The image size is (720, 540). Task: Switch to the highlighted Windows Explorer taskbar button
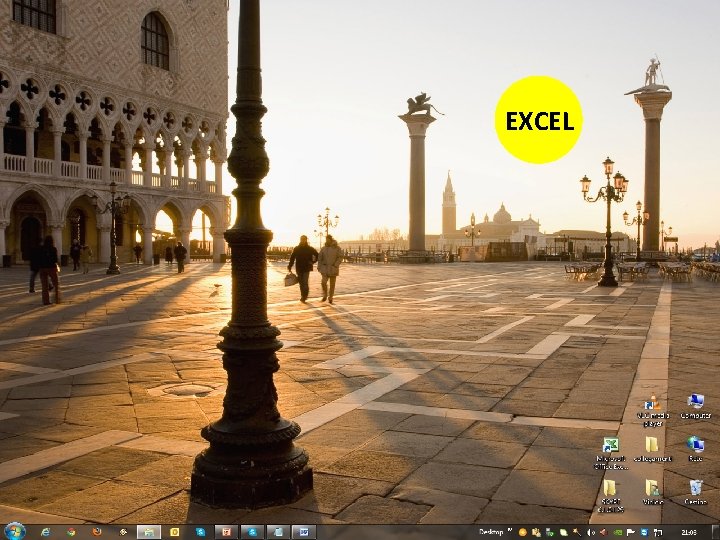[149, 532]
